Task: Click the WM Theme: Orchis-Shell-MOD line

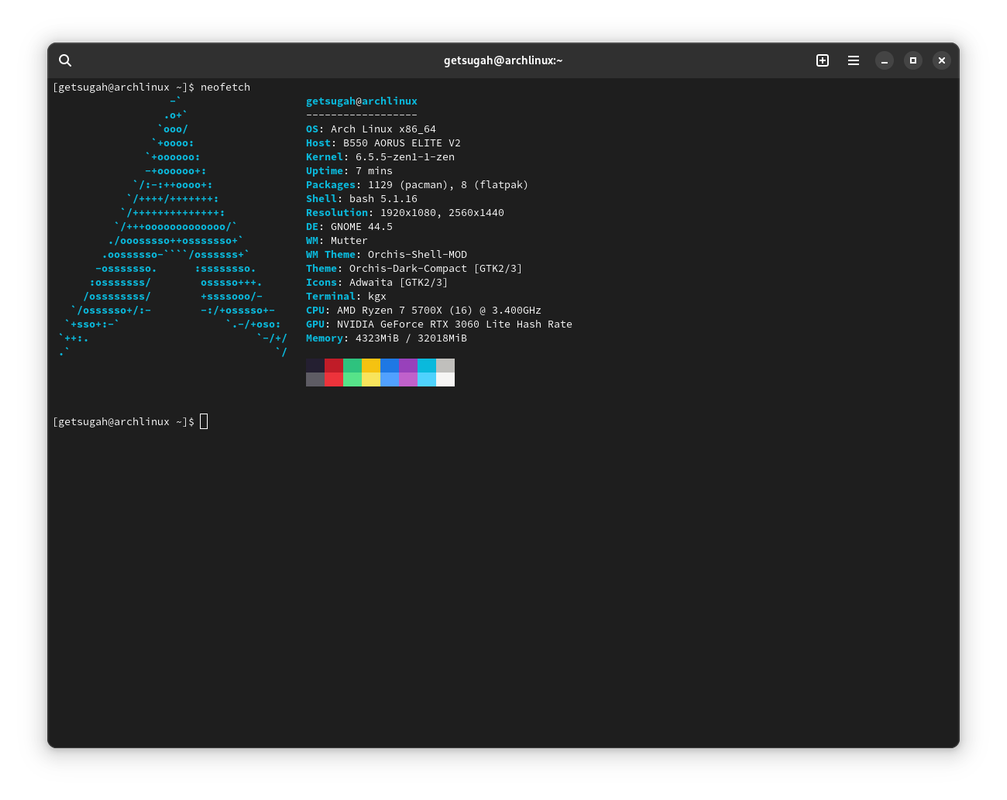Action: 387,255
